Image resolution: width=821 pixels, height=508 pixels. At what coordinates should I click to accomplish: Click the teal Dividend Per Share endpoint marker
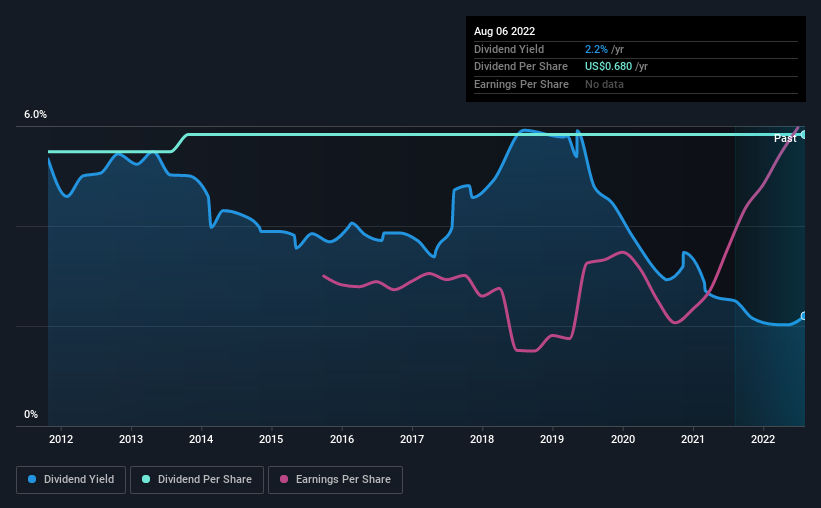pos(804,135)
